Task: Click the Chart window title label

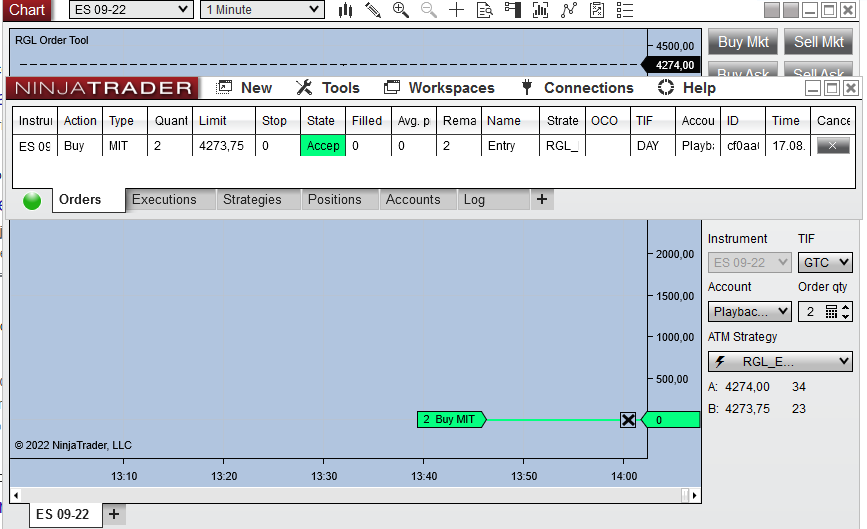Action: tap(27, 10)
